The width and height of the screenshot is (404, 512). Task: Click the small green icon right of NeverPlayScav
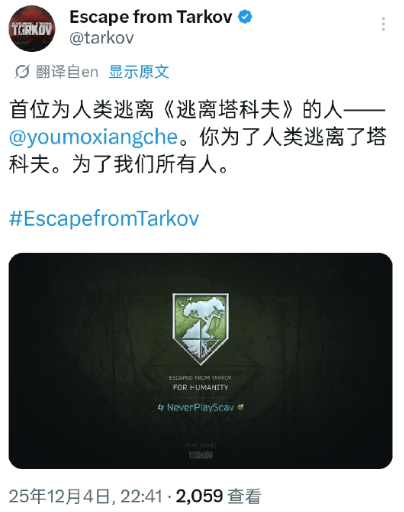(x=240, y=407)
